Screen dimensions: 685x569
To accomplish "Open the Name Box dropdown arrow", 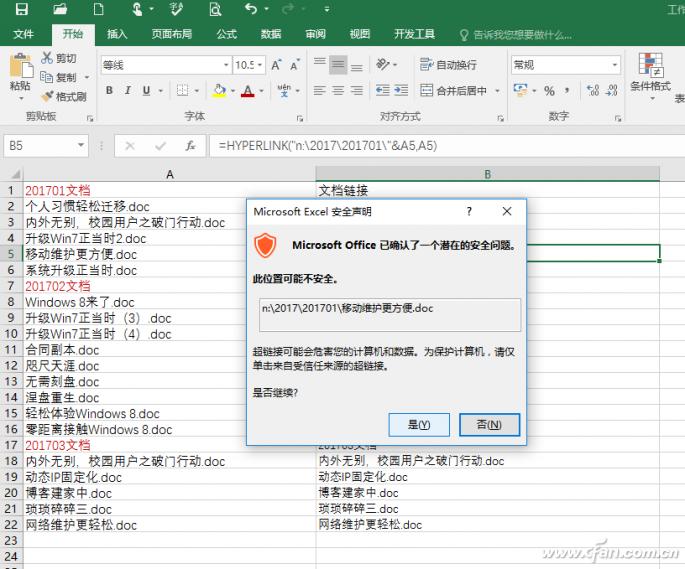I will pos(81,145).
